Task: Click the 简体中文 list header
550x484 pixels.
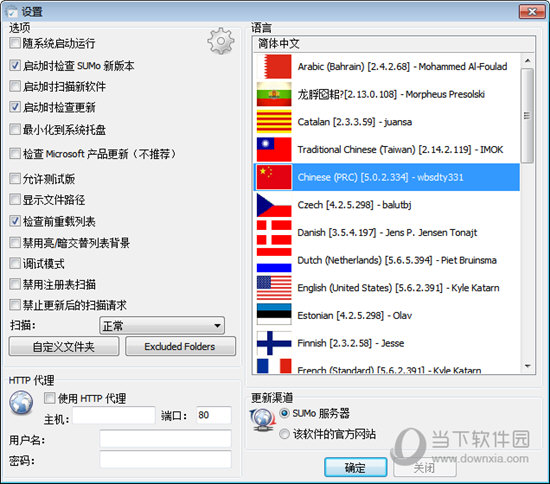Action: tap(394, 44)
